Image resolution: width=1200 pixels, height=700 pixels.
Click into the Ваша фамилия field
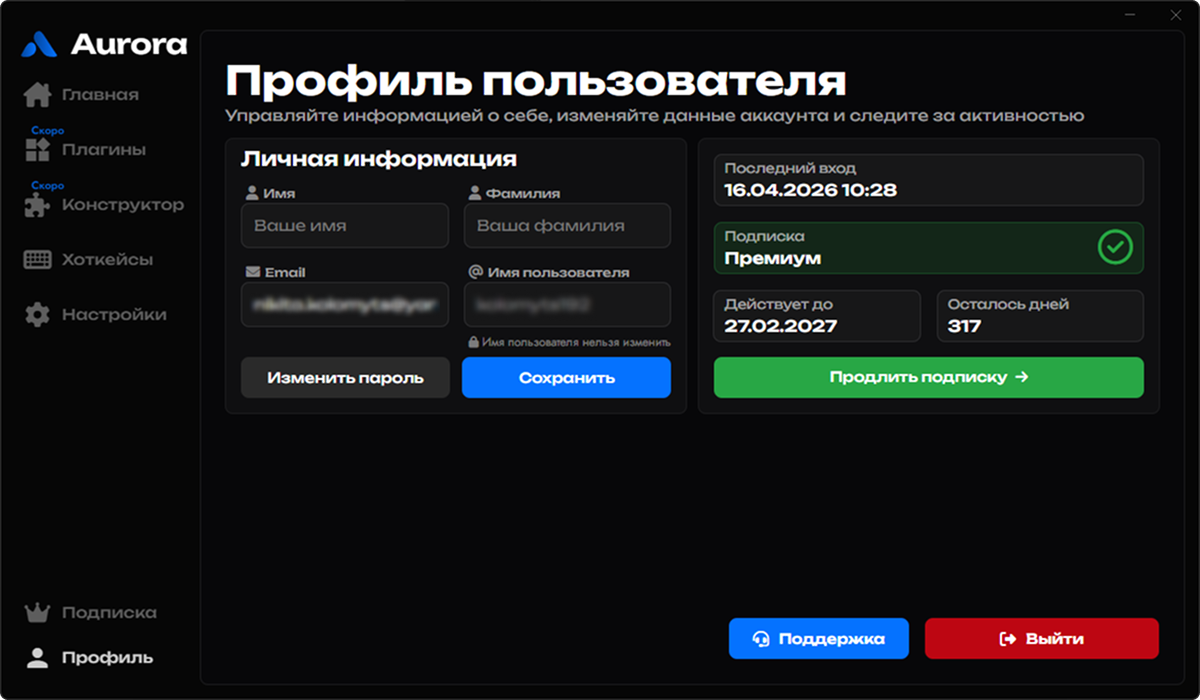pos(567,226)
